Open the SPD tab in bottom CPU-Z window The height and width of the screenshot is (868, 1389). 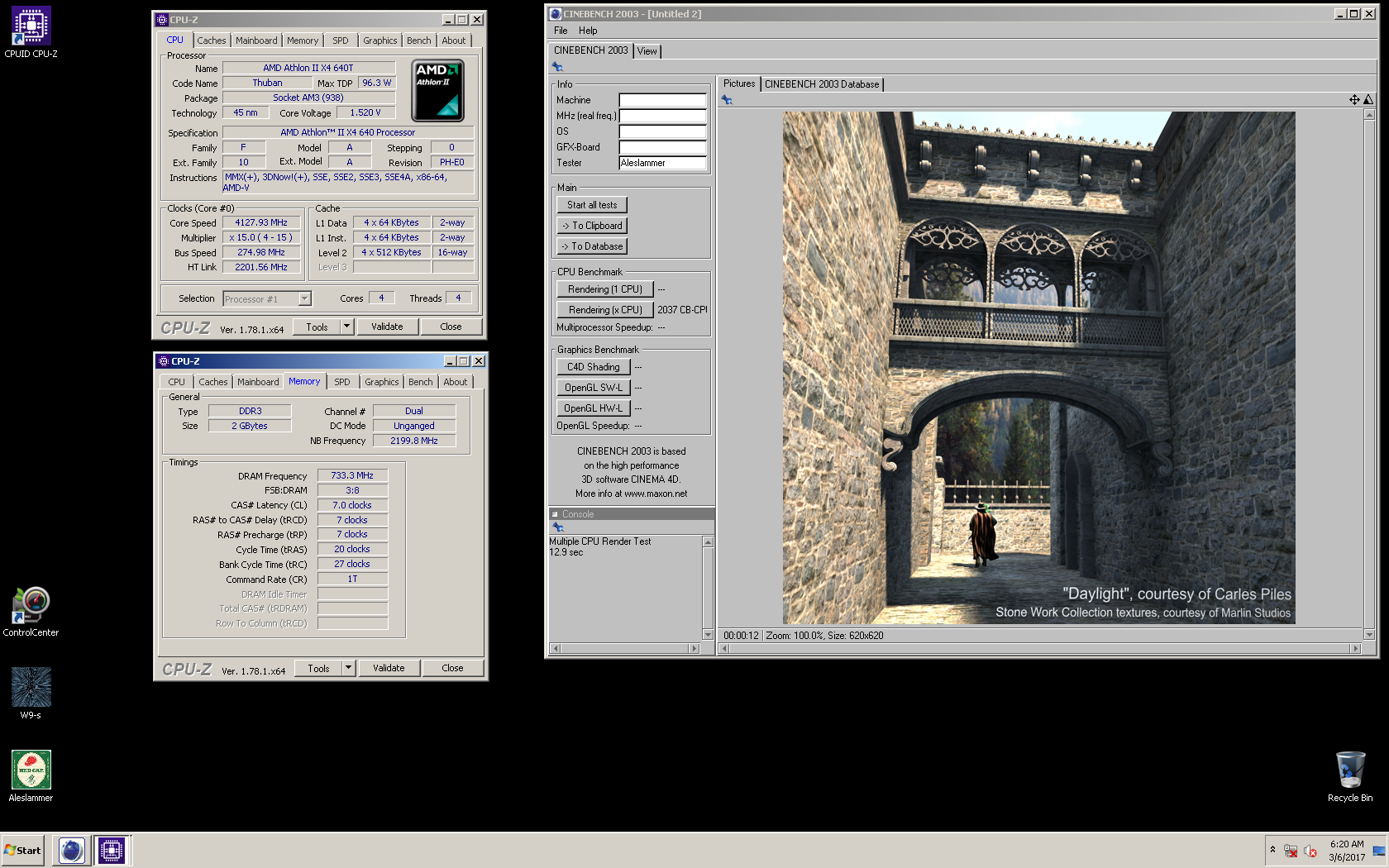pyautogui.click(x=342, y=382)
